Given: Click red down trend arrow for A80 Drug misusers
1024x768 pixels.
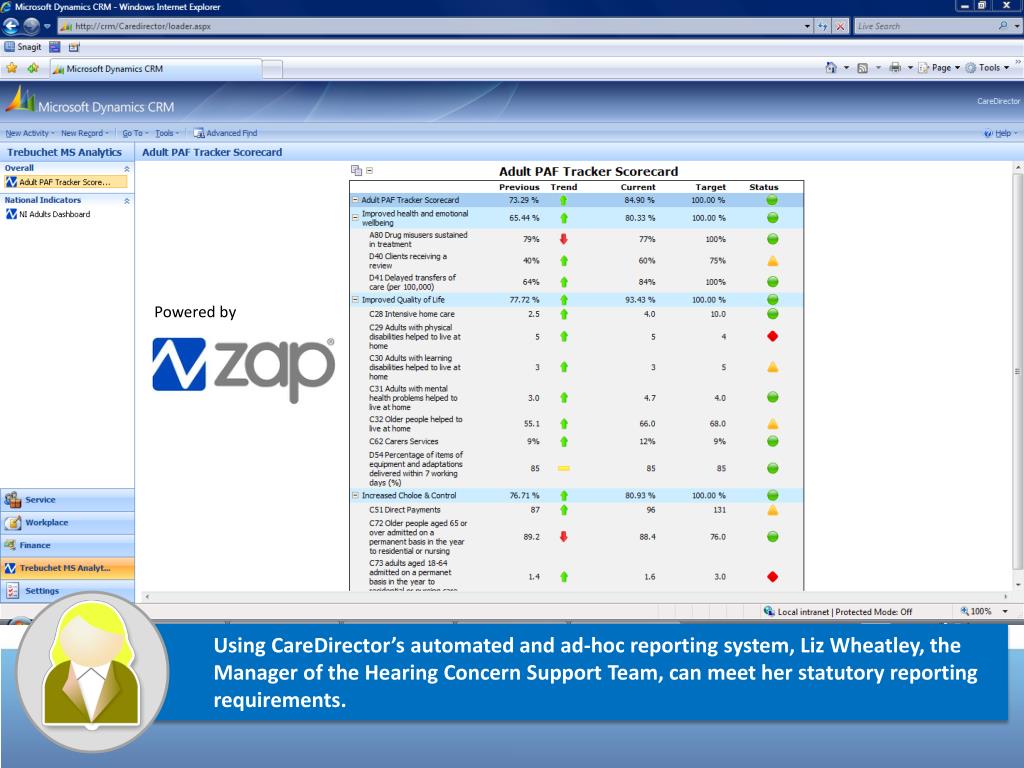Looking at the screenshot, I should 564,239.
